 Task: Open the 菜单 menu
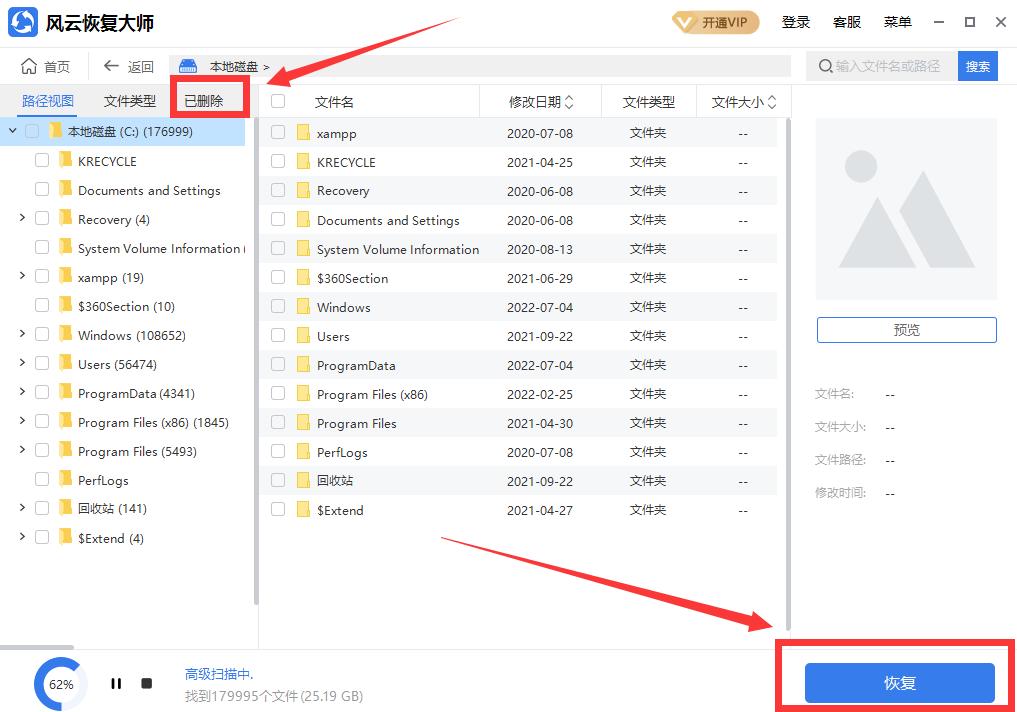tap(897, 21)
